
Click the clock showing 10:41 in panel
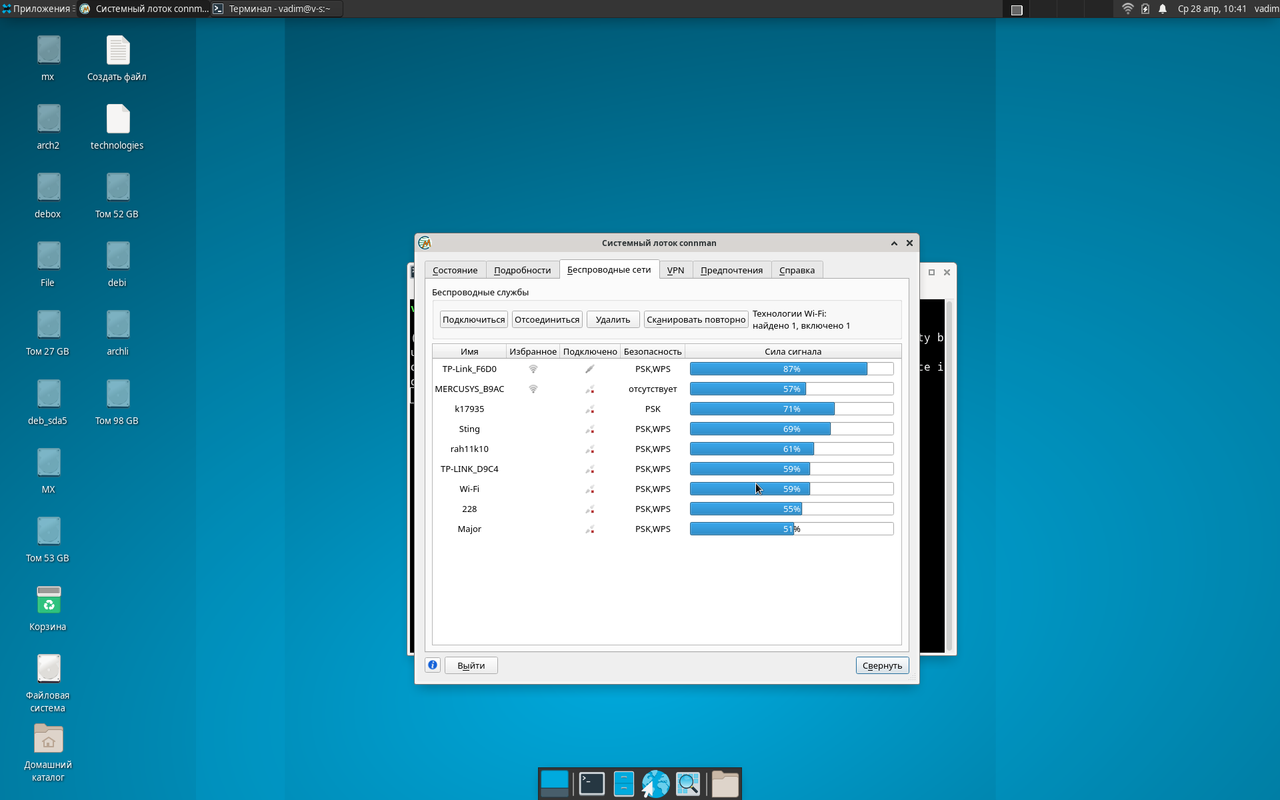[x=1212, y=9]
